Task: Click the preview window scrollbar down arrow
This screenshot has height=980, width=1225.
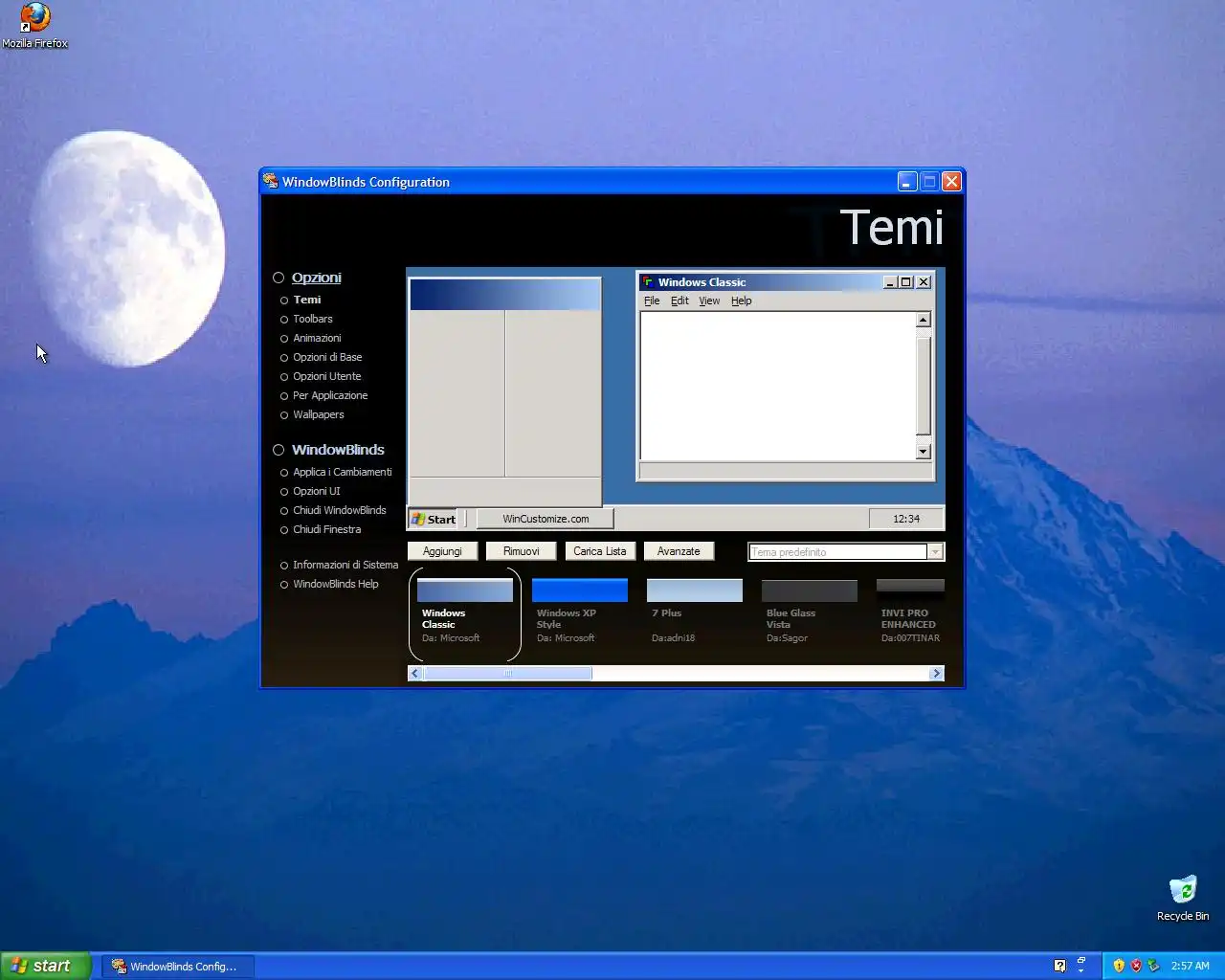Action: point(924,452)
